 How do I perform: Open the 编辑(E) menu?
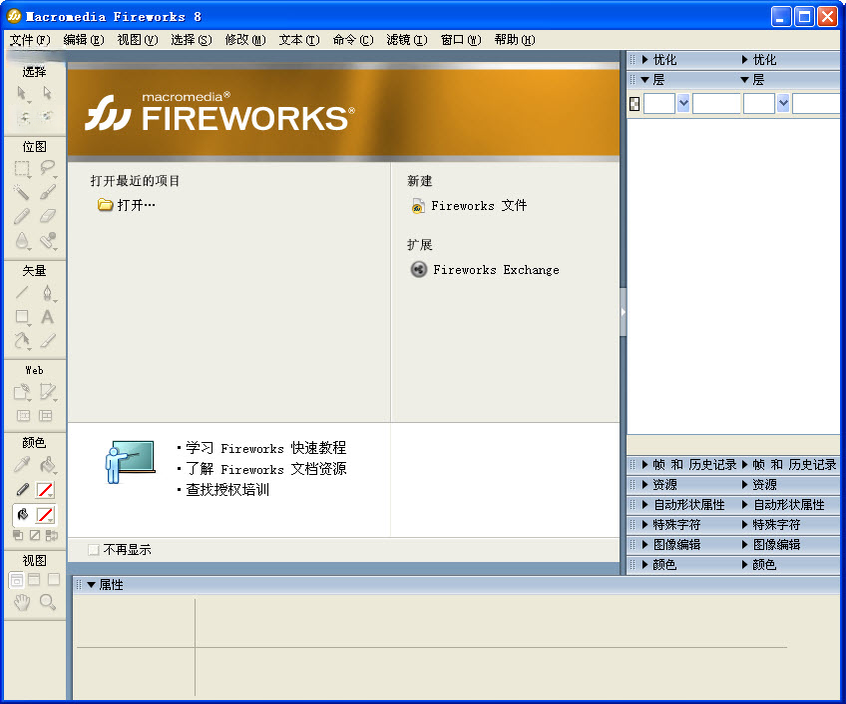pos(84,40)
